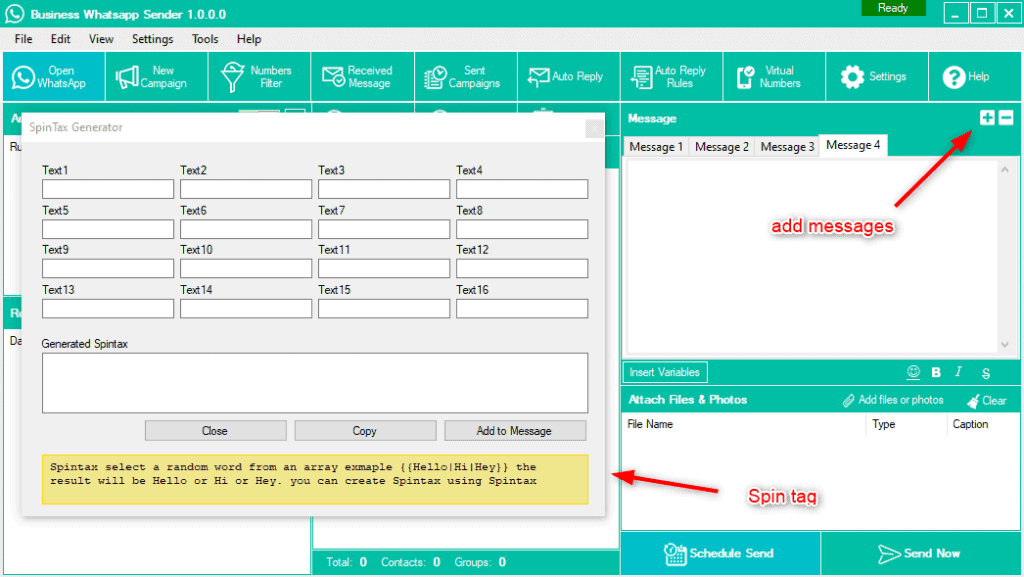
Task: Apply strikethrough formatting to message text
Action: coord(986,373)
